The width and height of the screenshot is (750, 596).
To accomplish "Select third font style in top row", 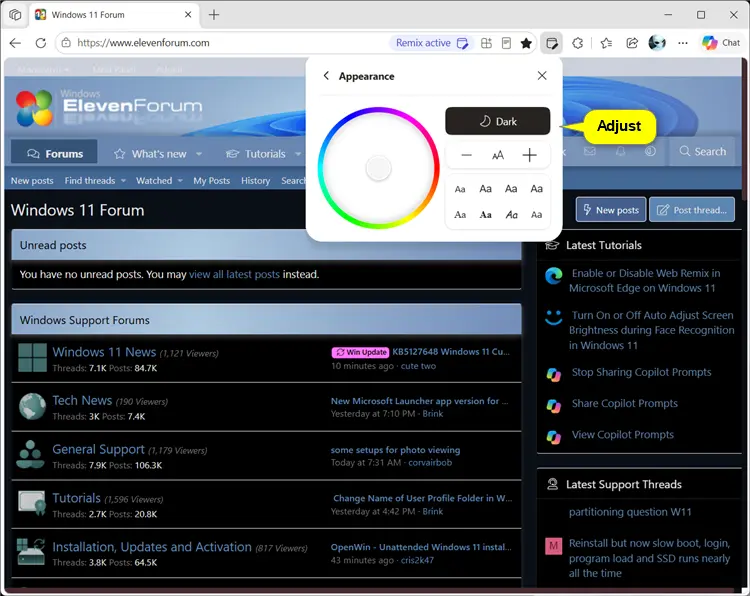I will click(x=511, y=189).
